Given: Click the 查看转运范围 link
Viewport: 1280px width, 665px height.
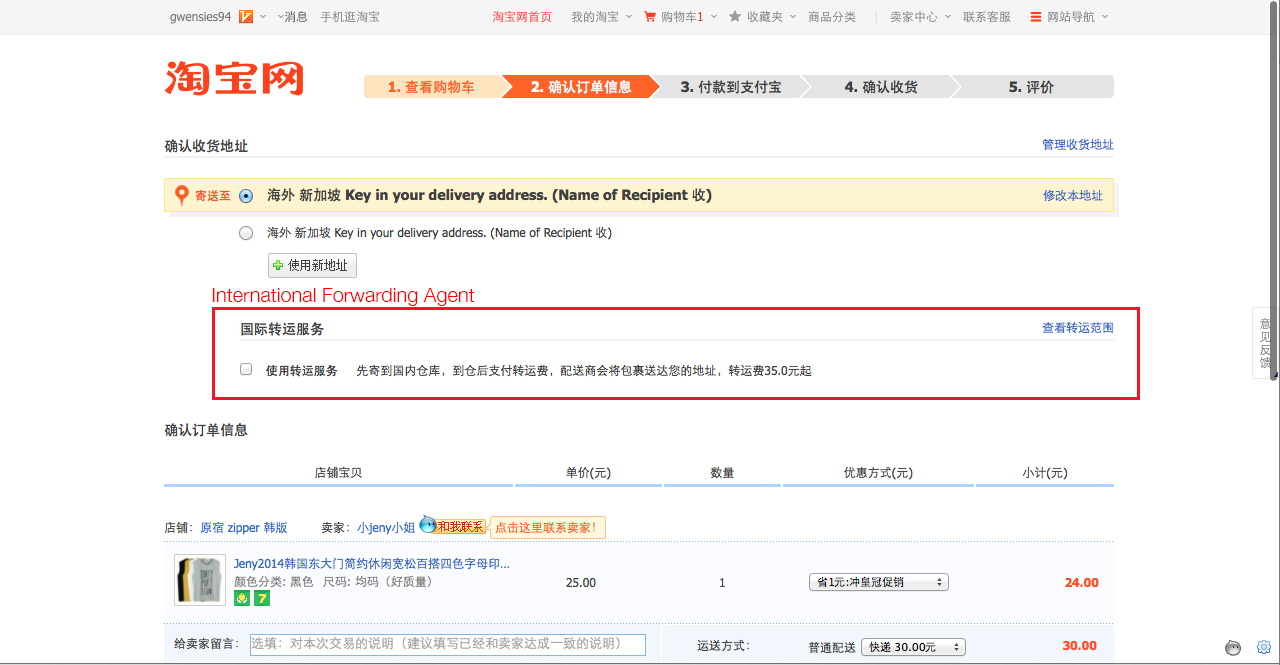Looking at the screenshot, I should pos(1078,328).
